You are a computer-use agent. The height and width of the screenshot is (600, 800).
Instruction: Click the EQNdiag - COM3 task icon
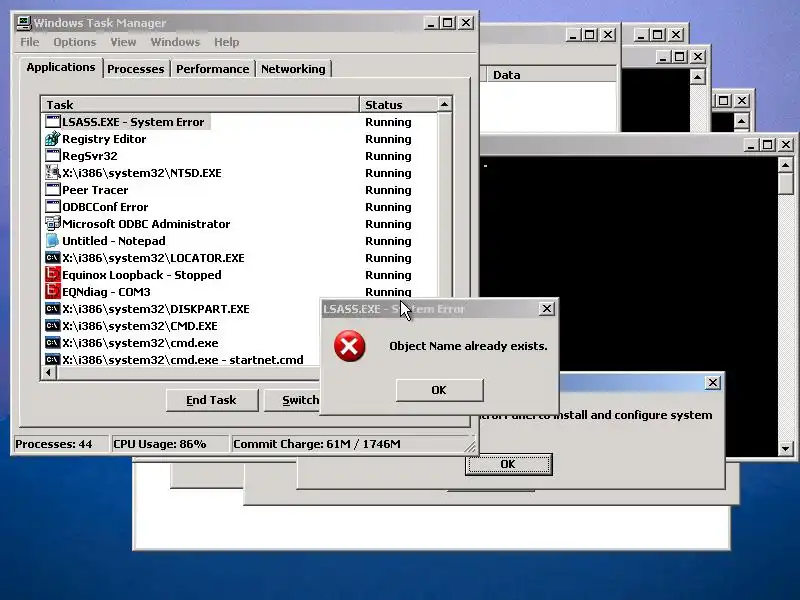point(53,292)
